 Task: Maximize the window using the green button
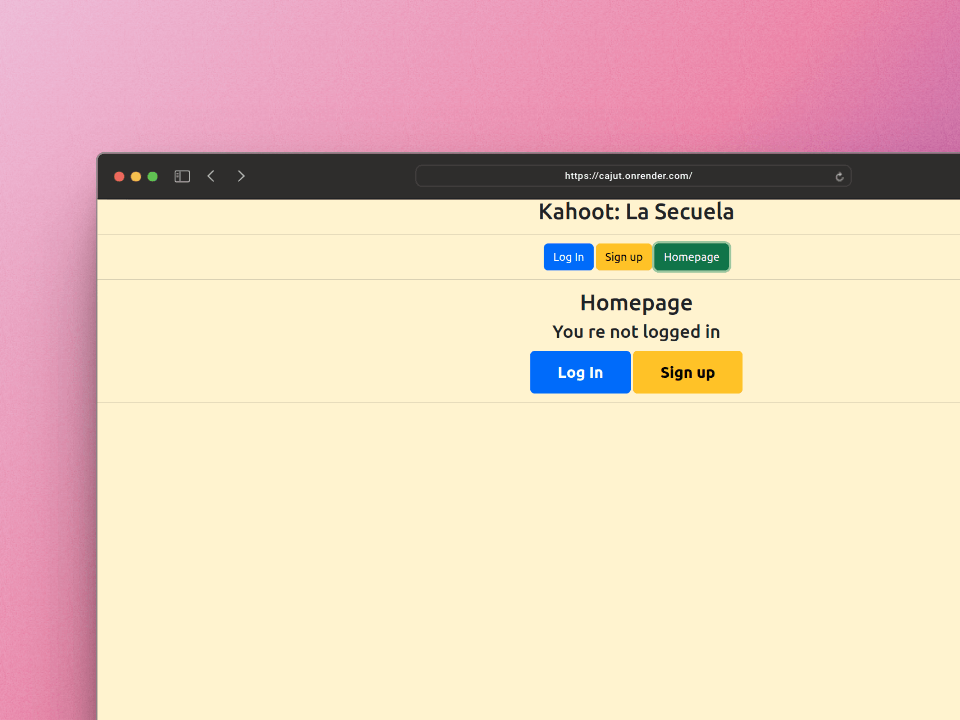pos(153,176)
